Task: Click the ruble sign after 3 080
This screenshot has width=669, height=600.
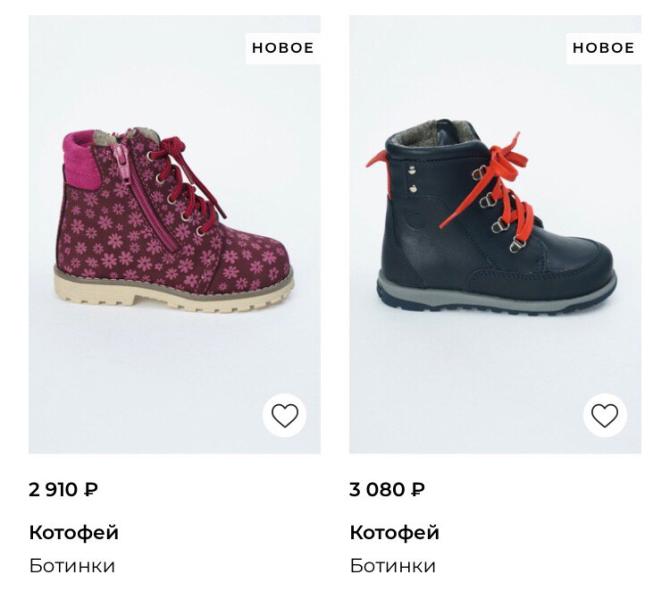Action: (x=417, y=490)
